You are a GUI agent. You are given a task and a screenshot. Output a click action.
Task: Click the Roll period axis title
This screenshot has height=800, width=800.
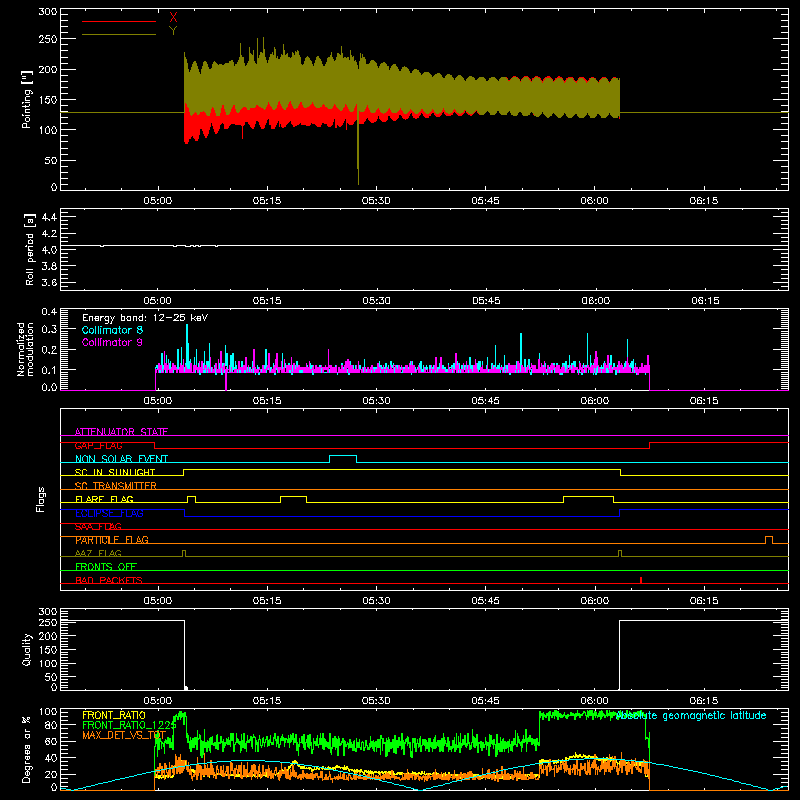click(x=29, y=250)
